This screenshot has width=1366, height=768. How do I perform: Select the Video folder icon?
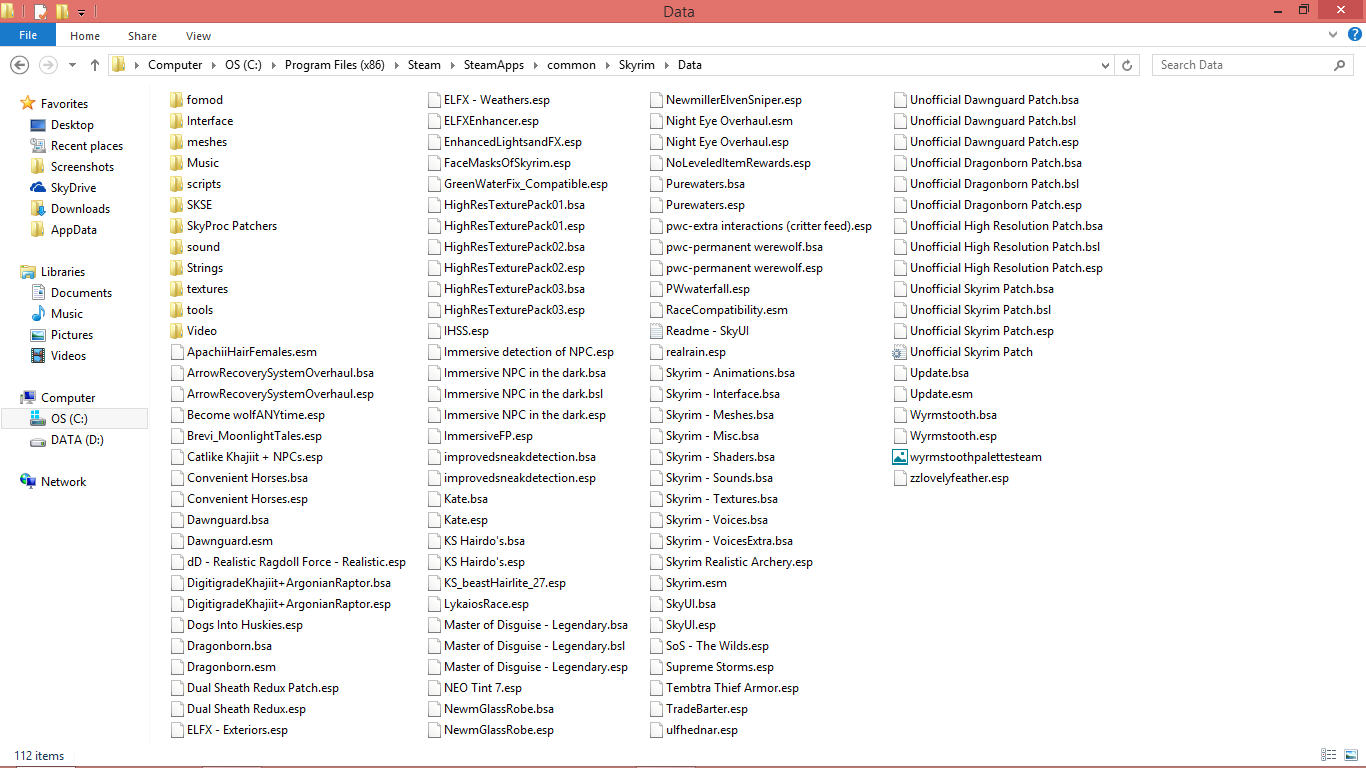[x=177, y=331]
